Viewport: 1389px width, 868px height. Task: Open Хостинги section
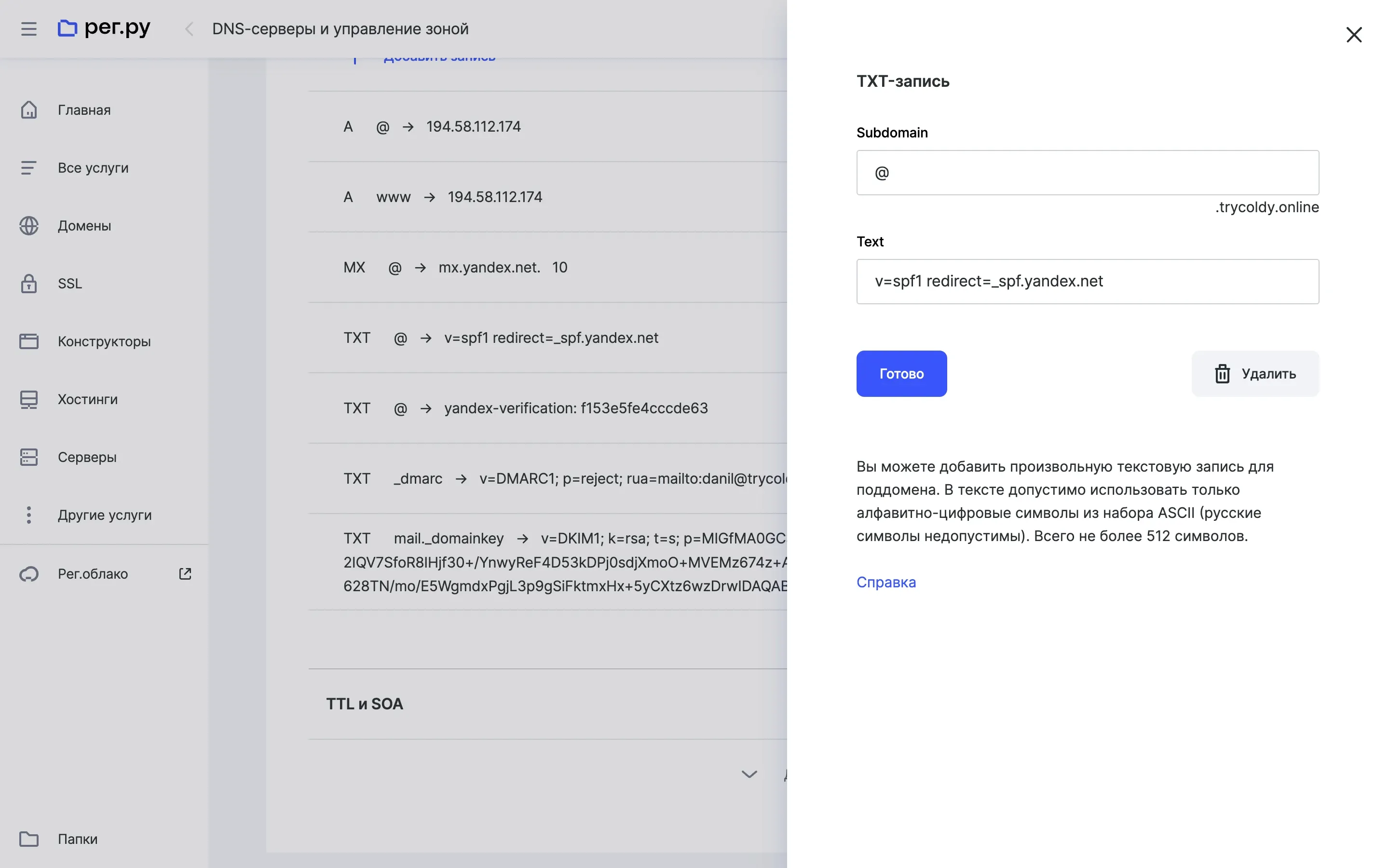(87, 399)
